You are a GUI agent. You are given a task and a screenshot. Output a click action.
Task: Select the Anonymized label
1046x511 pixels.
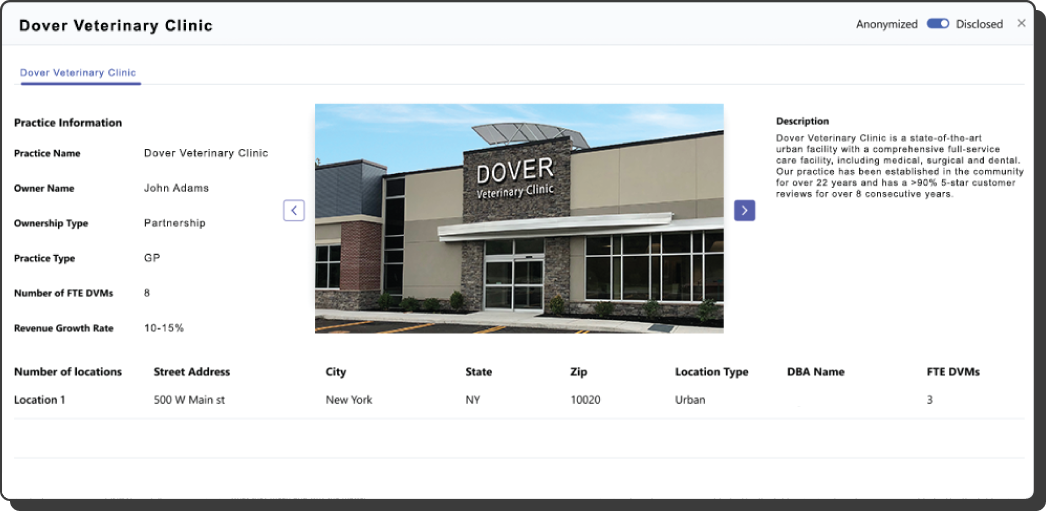tap(887, 24)
